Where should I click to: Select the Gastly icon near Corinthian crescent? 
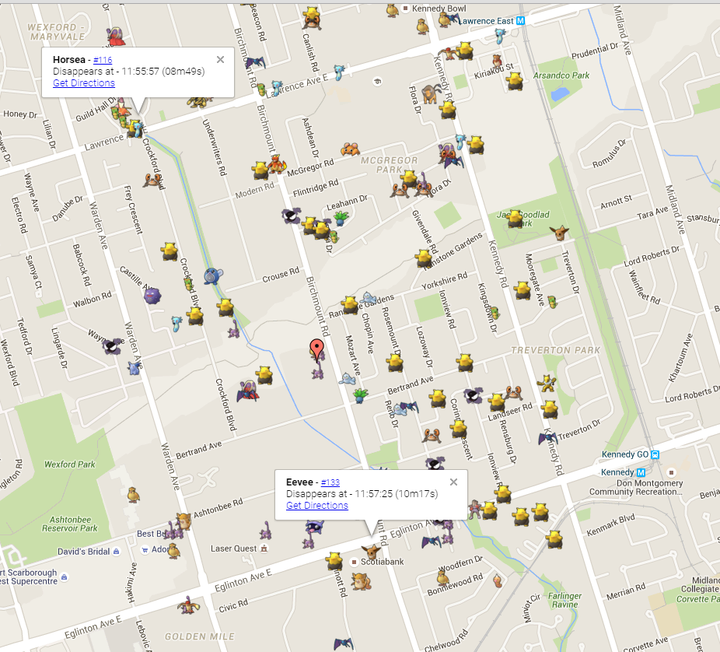point(472,394)
